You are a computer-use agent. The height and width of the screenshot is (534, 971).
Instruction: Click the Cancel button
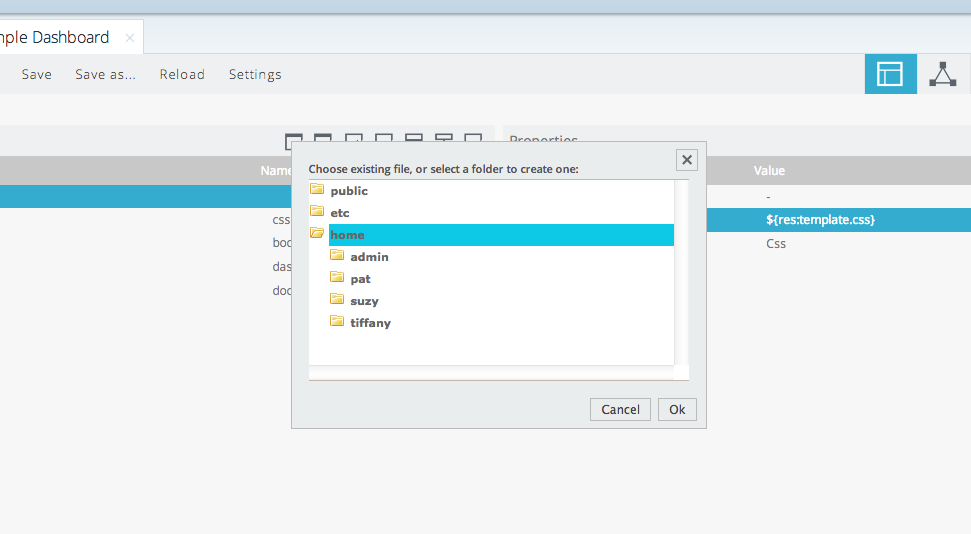(x=620, y=409)
